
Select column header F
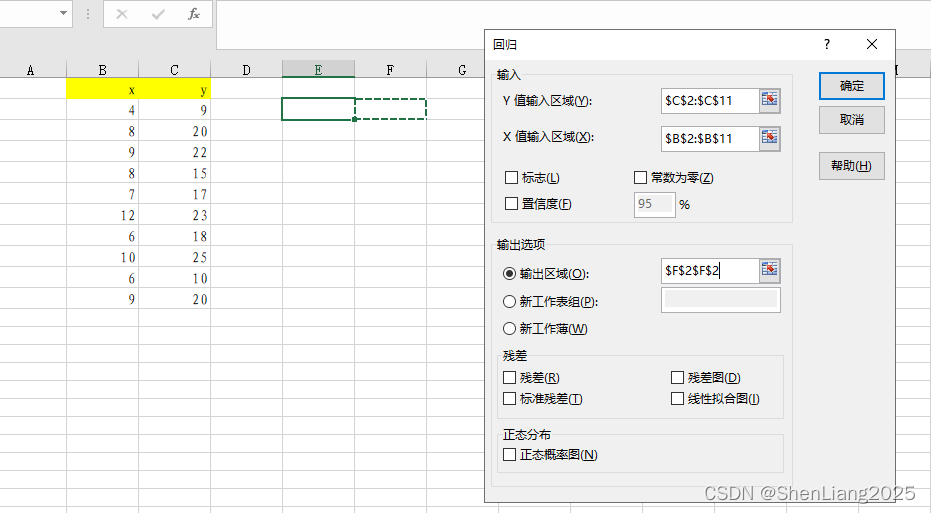(390, 70)
